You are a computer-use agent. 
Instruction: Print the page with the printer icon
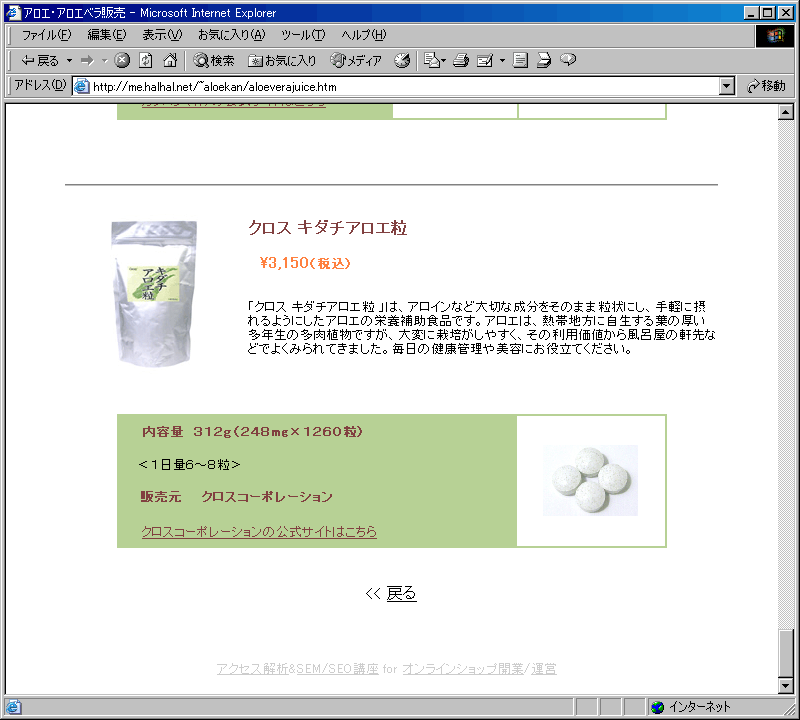[x=461, y=61]
